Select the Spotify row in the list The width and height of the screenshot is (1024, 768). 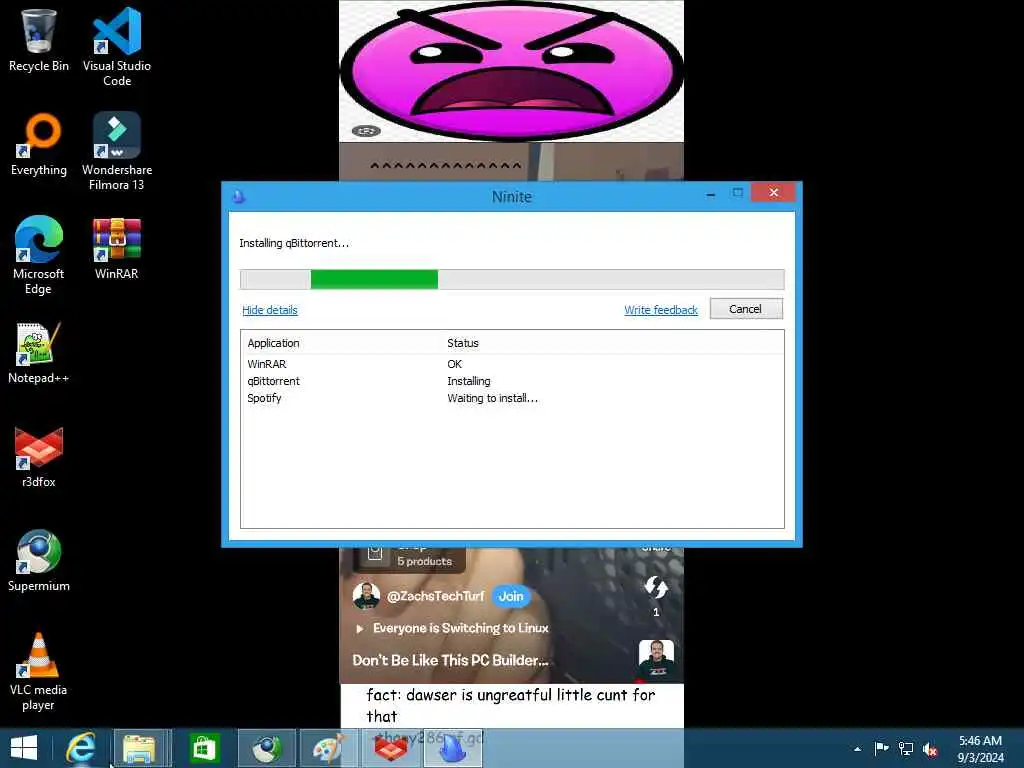512,398
